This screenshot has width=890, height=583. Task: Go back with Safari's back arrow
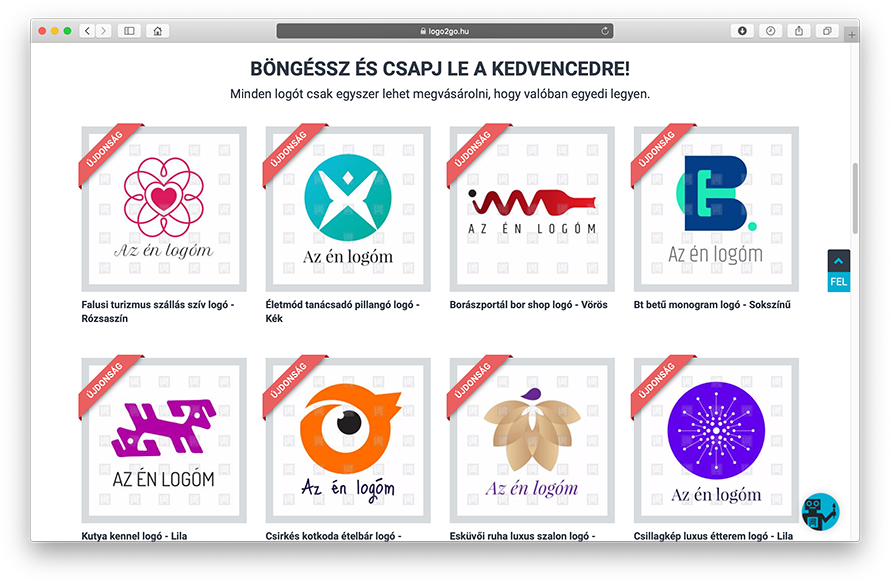87,31
